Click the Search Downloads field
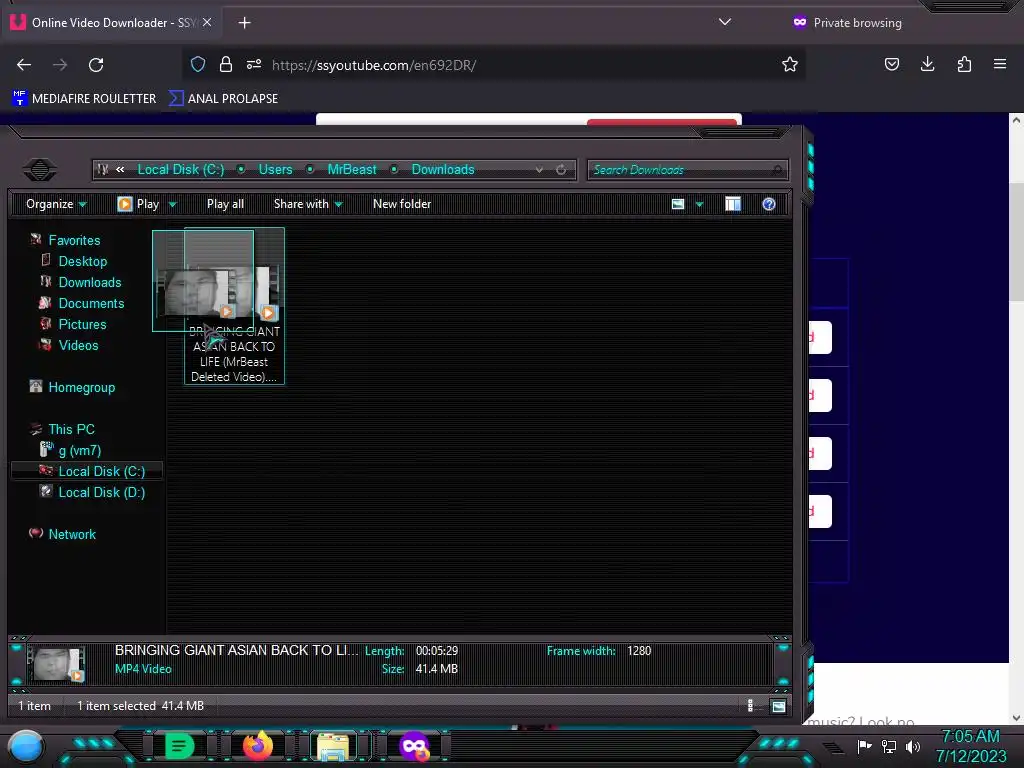The image size is (1024, 768). (688, 170)
